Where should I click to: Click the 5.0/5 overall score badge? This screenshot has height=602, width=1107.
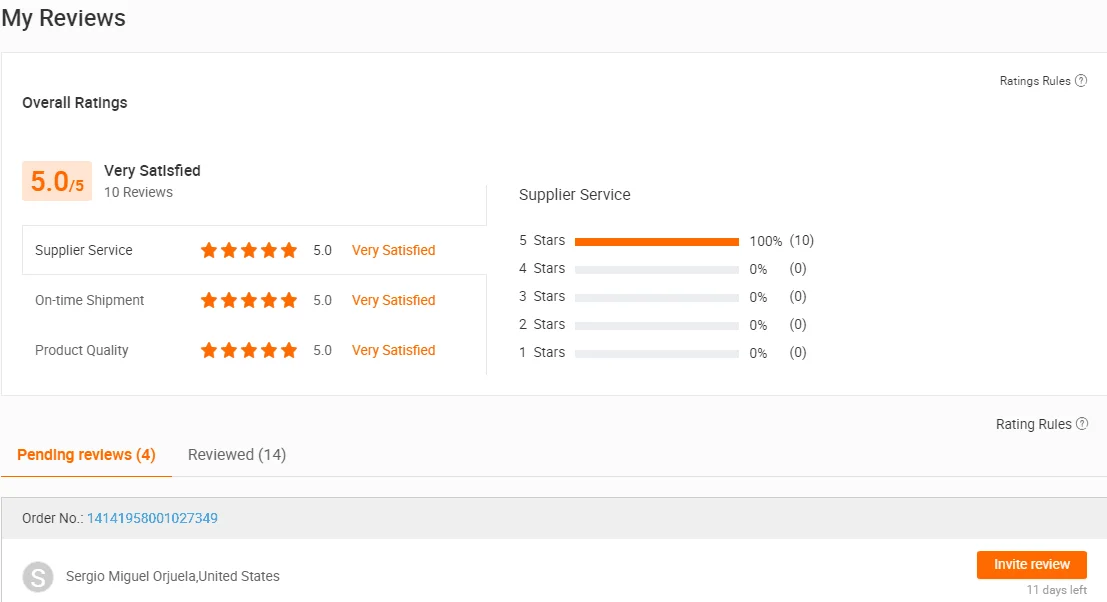pos(57,181)
